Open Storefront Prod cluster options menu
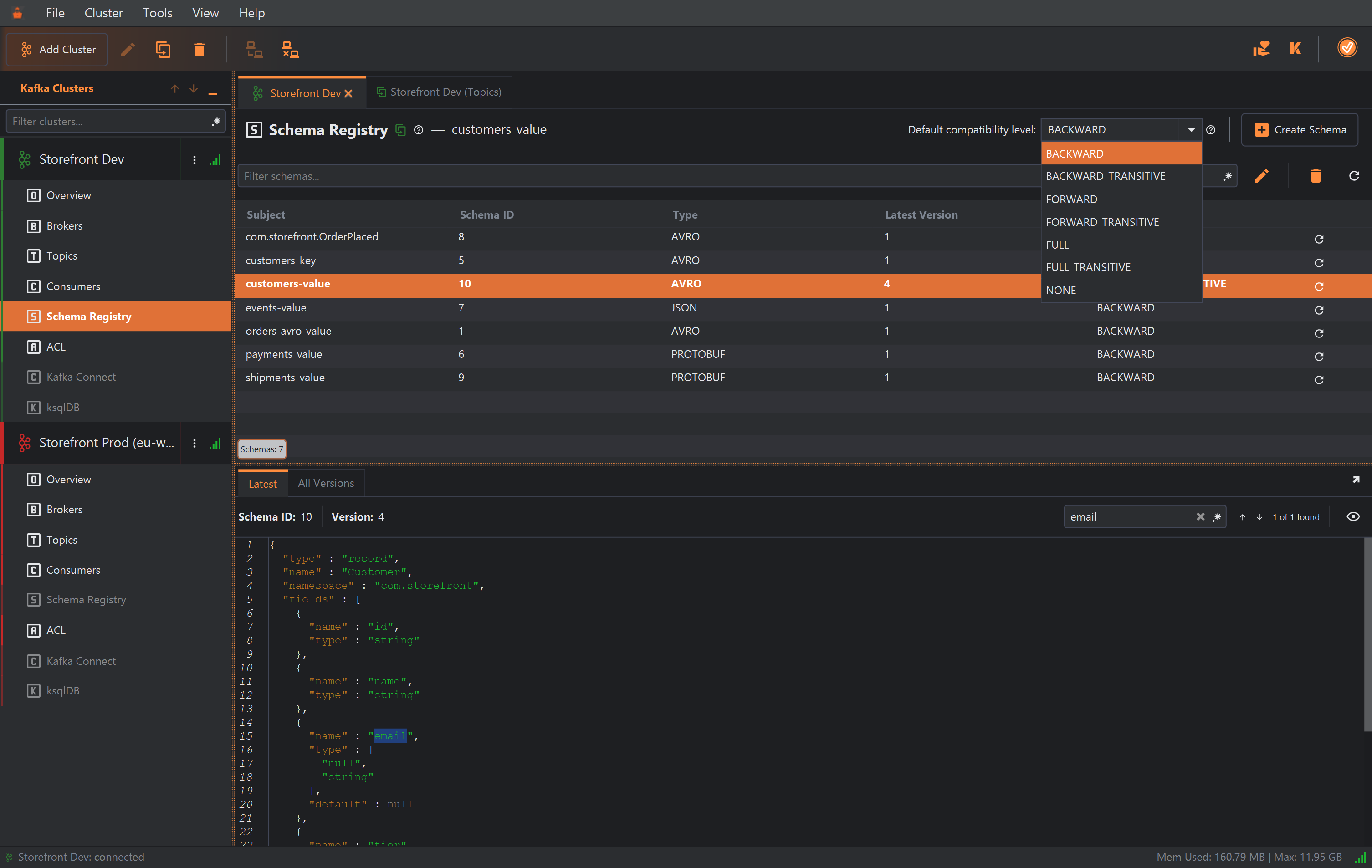The height and width of the screenshot is (868, 1372). pos(195,443)
